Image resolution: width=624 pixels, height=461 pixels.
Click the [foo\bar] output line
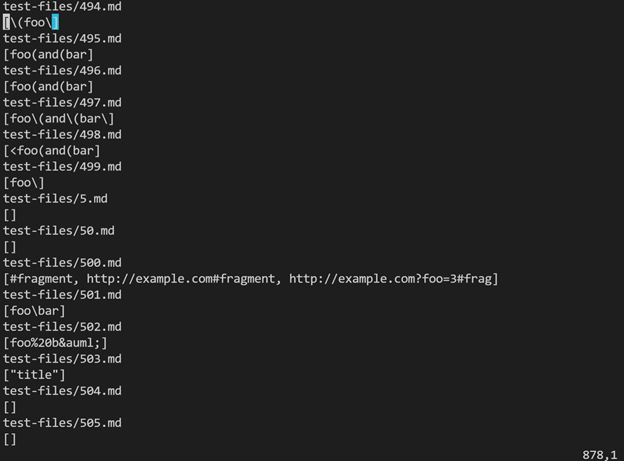34,311
